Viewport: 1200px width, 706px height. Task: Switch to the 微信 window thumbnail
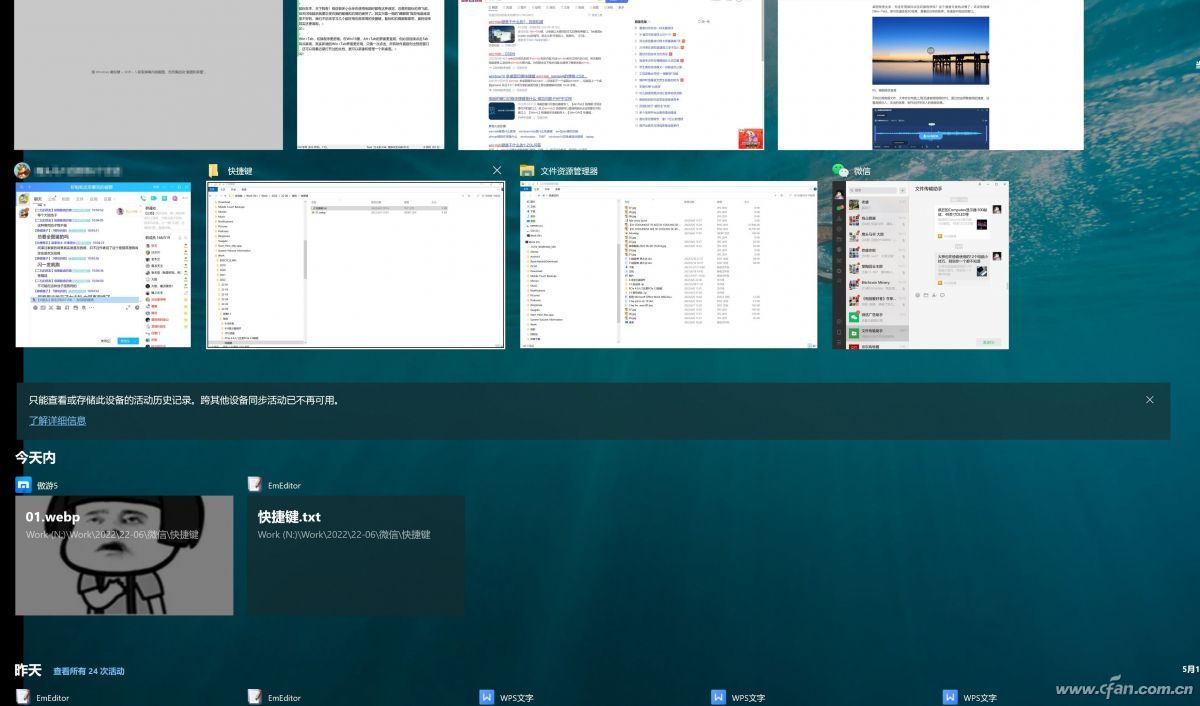[921, 265]
